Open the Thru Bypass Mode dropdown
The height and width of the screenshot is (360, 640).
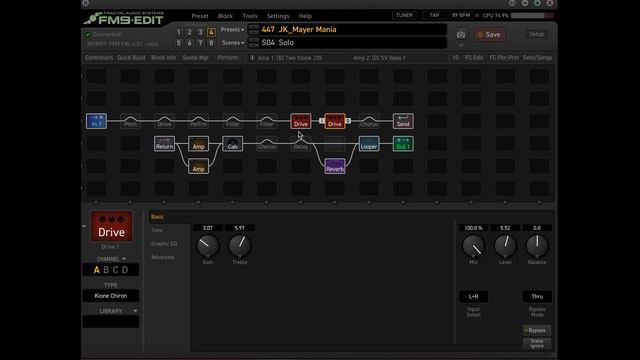pyautogui.click(x=537, y=297)
